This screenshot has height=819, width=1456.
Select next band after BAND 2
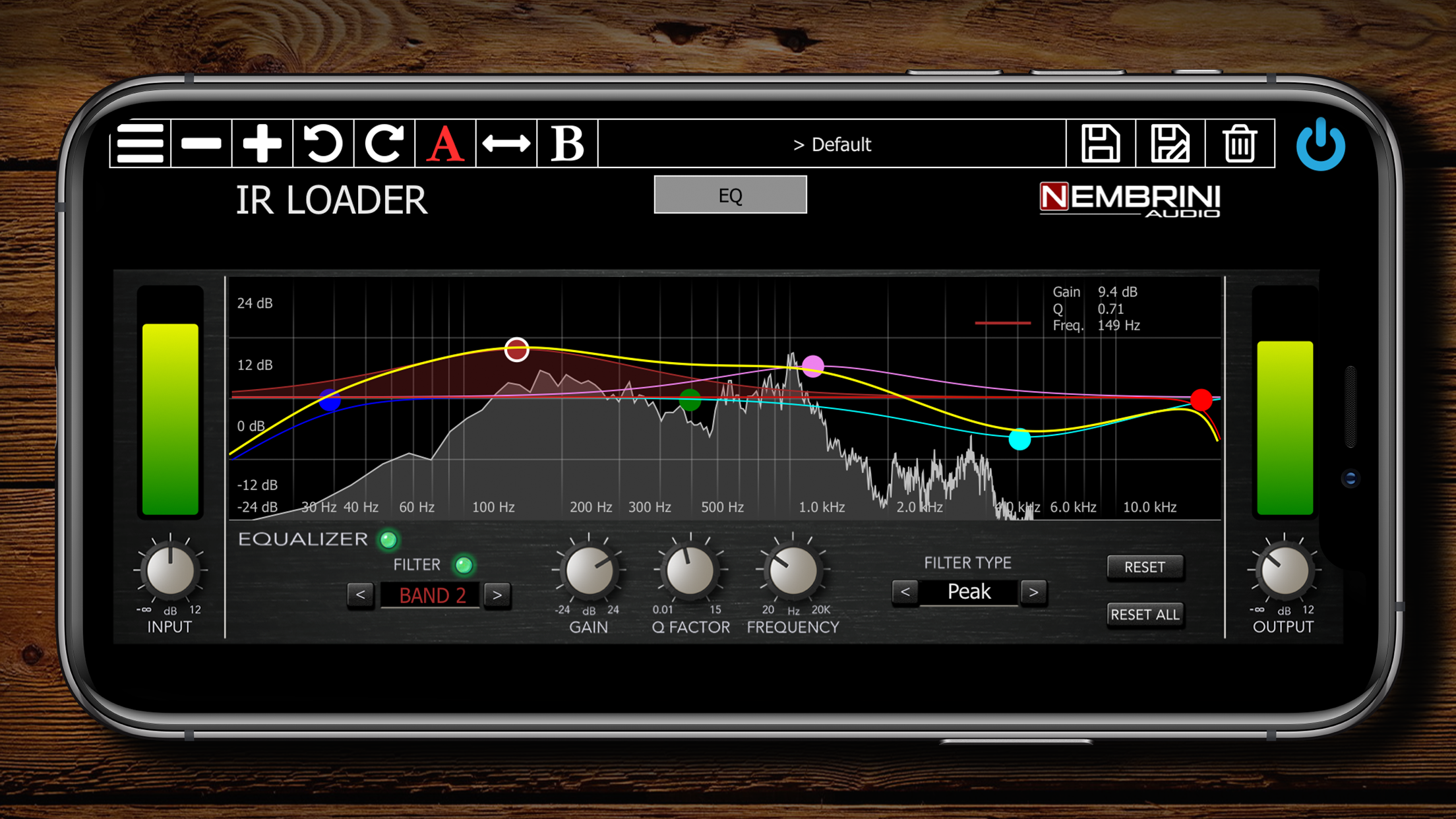click(x=497, y=595)
